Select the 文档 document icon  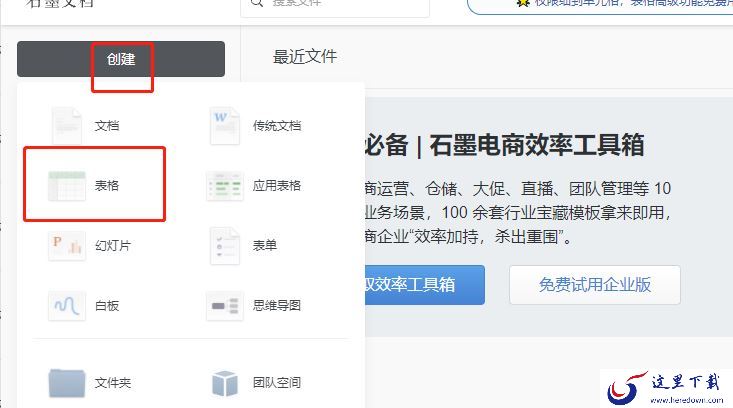point(67,126)
